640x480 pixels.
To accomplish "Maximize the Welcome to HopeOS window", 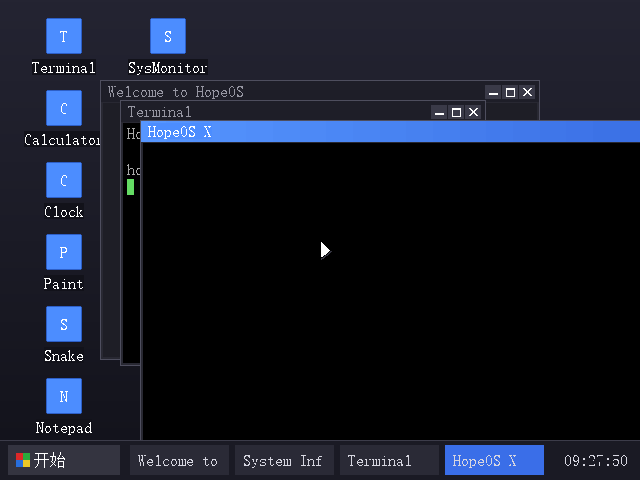I will point(510,92).
